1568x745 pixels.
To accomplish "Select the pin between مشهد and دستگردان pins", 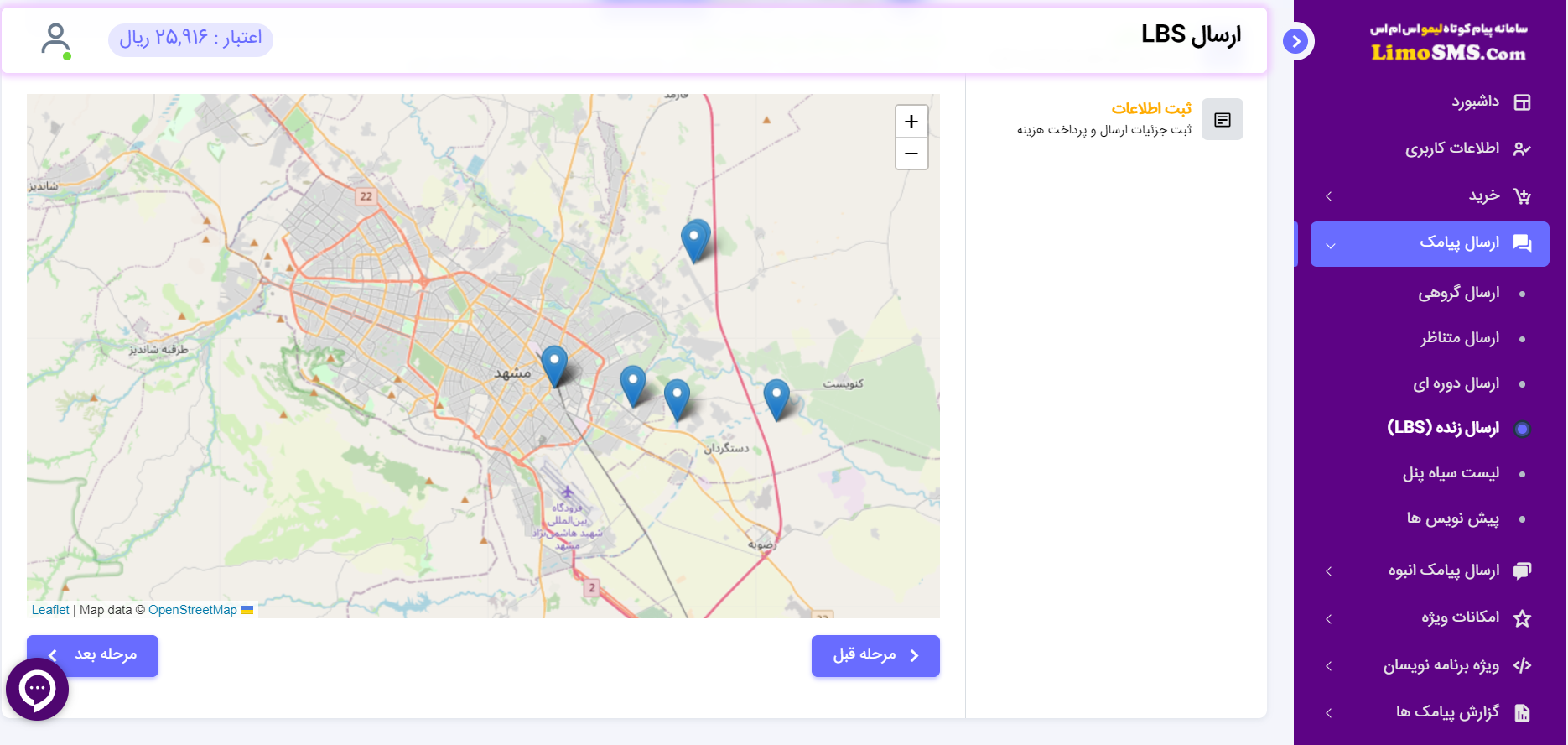I will 633,386.
